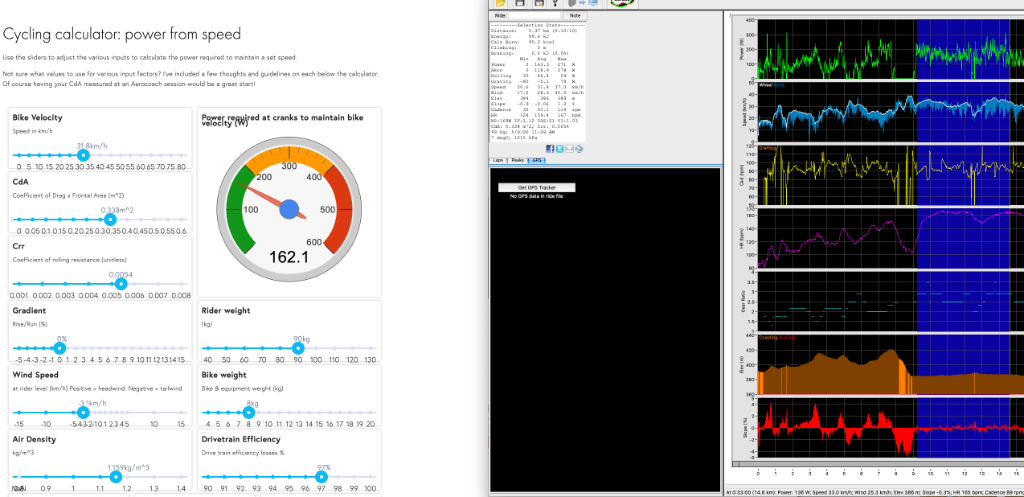This screenshot has width=1024, height=497.
Task: Click the Drafting legend label in the cadence chart
Action: pos(768,148)
